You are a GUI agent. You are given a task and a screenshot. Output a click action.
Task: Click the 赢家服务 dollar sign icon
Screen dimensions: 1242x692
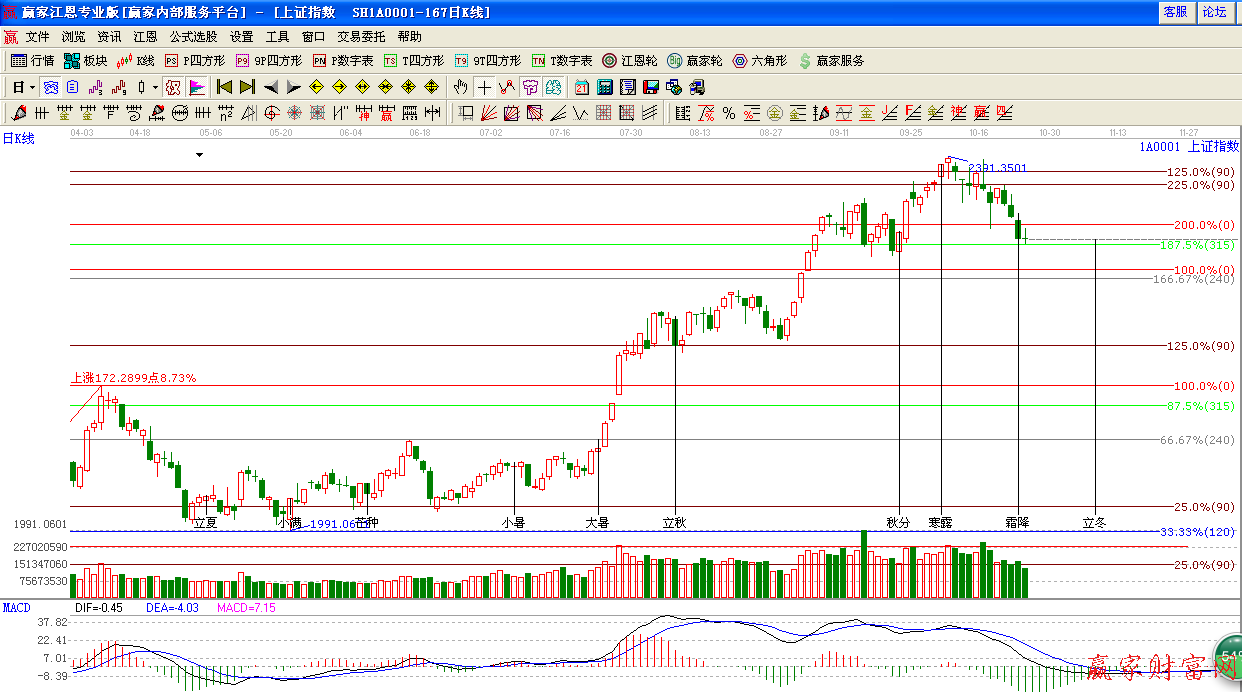pos(830,61)
